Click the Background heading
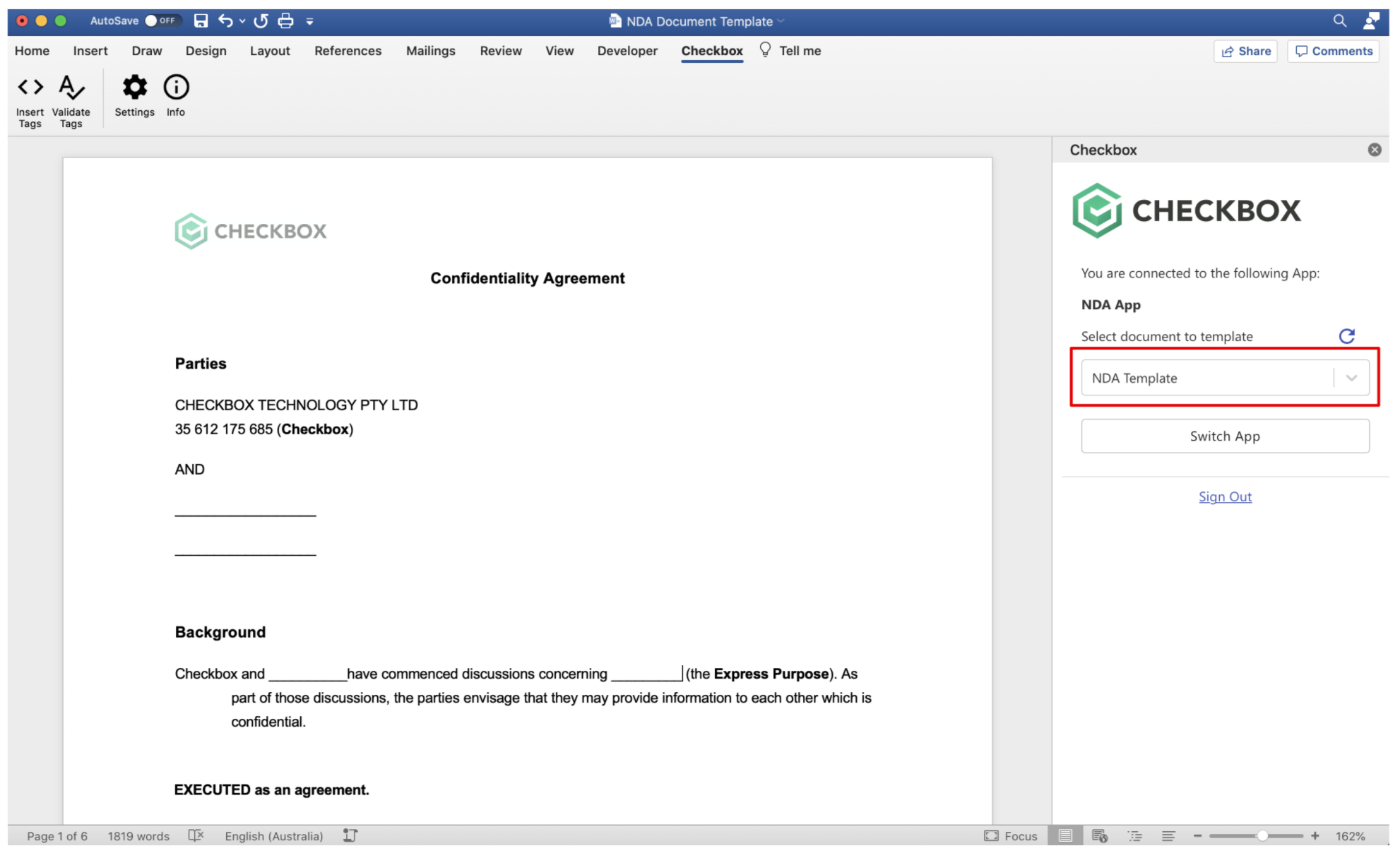The height and width of the screenshot is (853, 1400). pyautogui.click(x=220, y=632)
